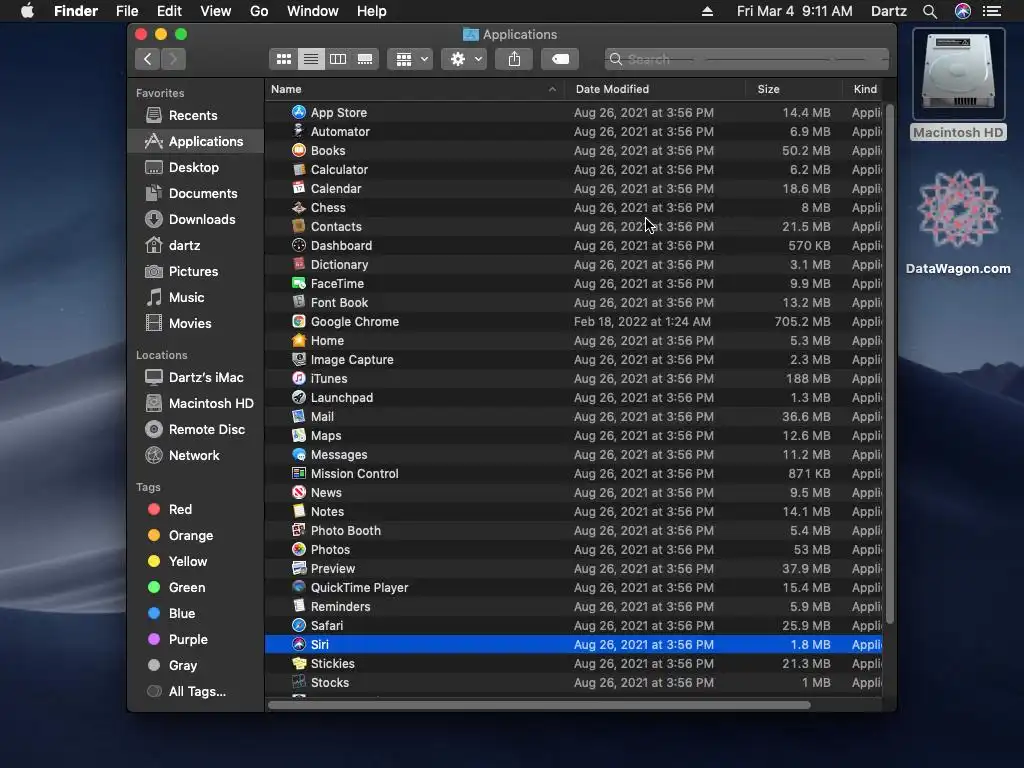1024x768 pixels.
Task: Select the Safari app icon
Action: tap(298, 626)
